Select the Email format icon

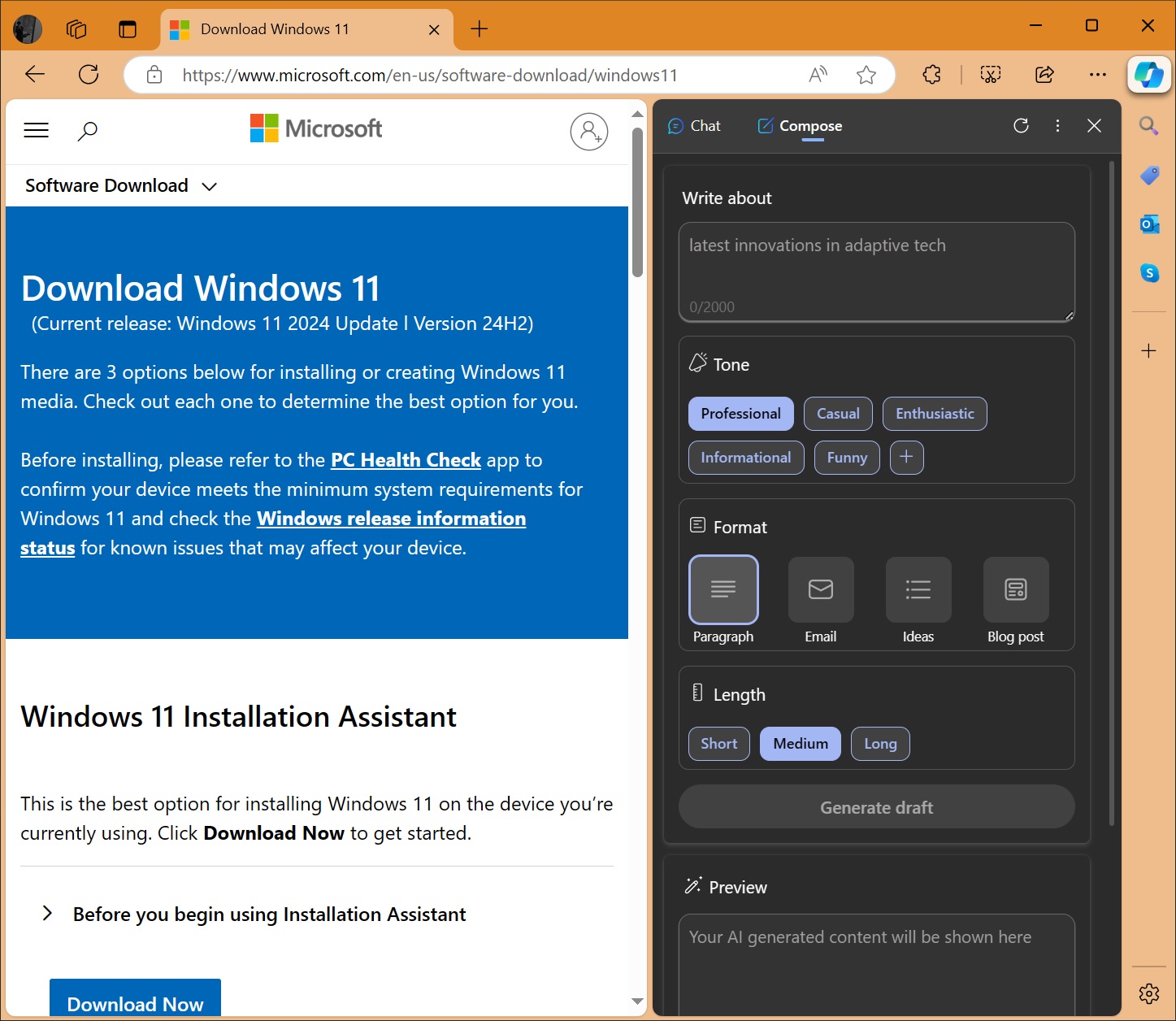(821, 589)
